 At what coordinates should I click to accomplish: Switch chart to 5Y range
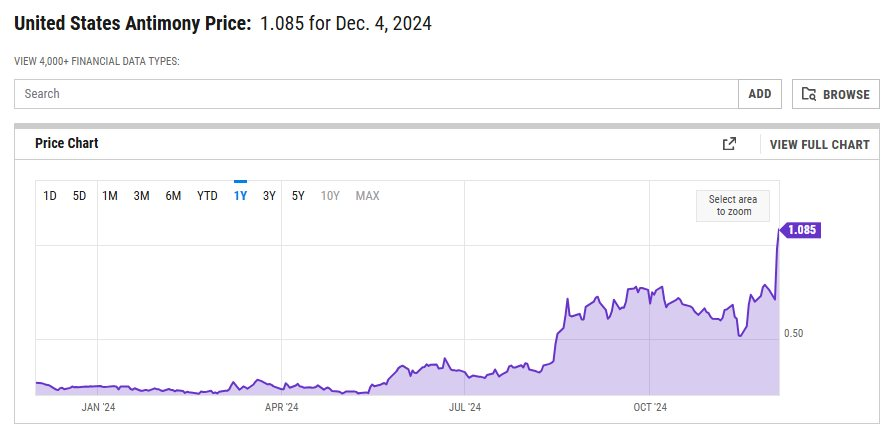click(298, 196)
